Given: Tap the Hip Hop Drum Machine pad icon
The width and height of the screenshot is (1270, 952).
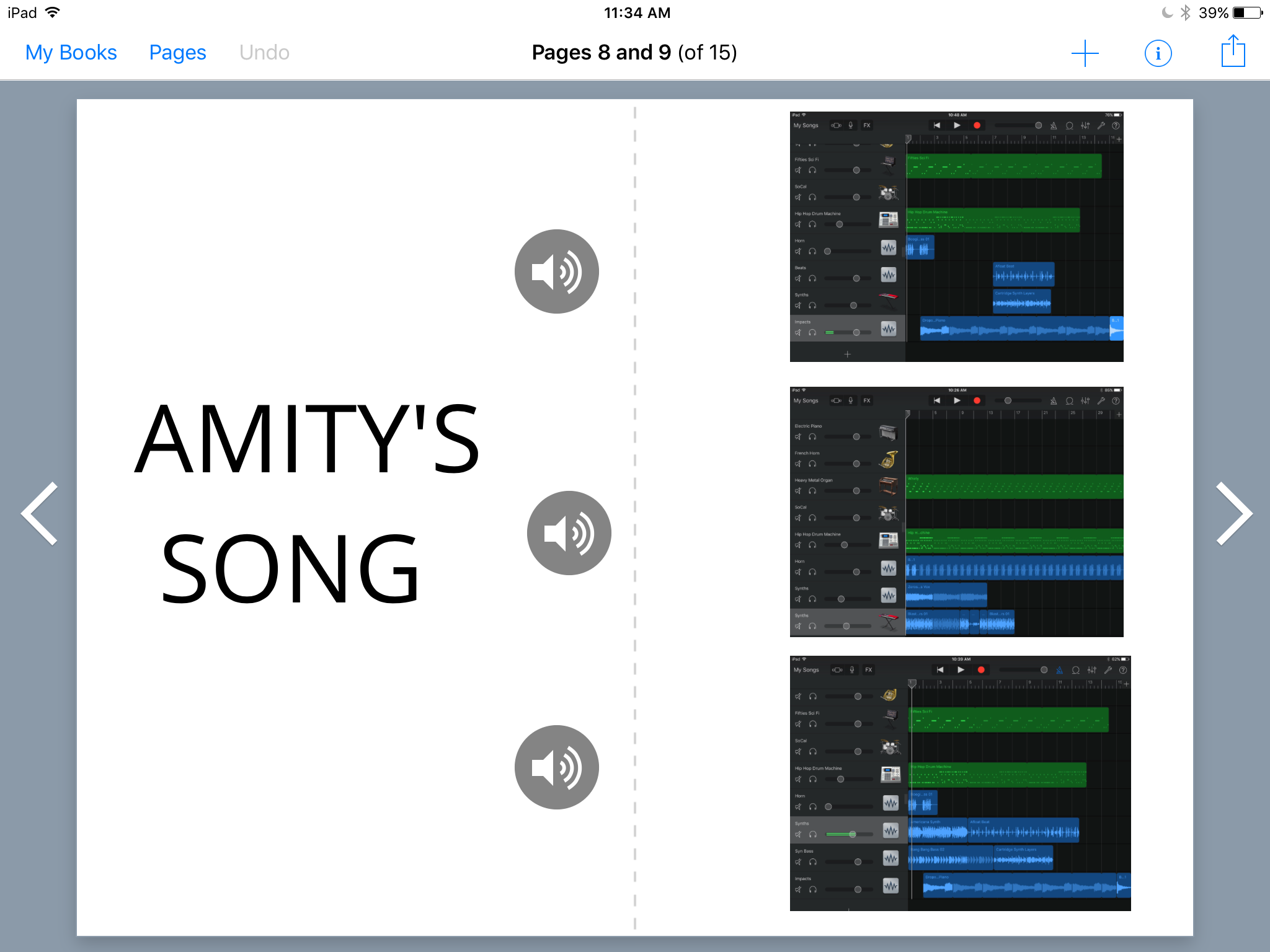Looking at the screenshot, I should pyautogui.click(x=889, y=221).
